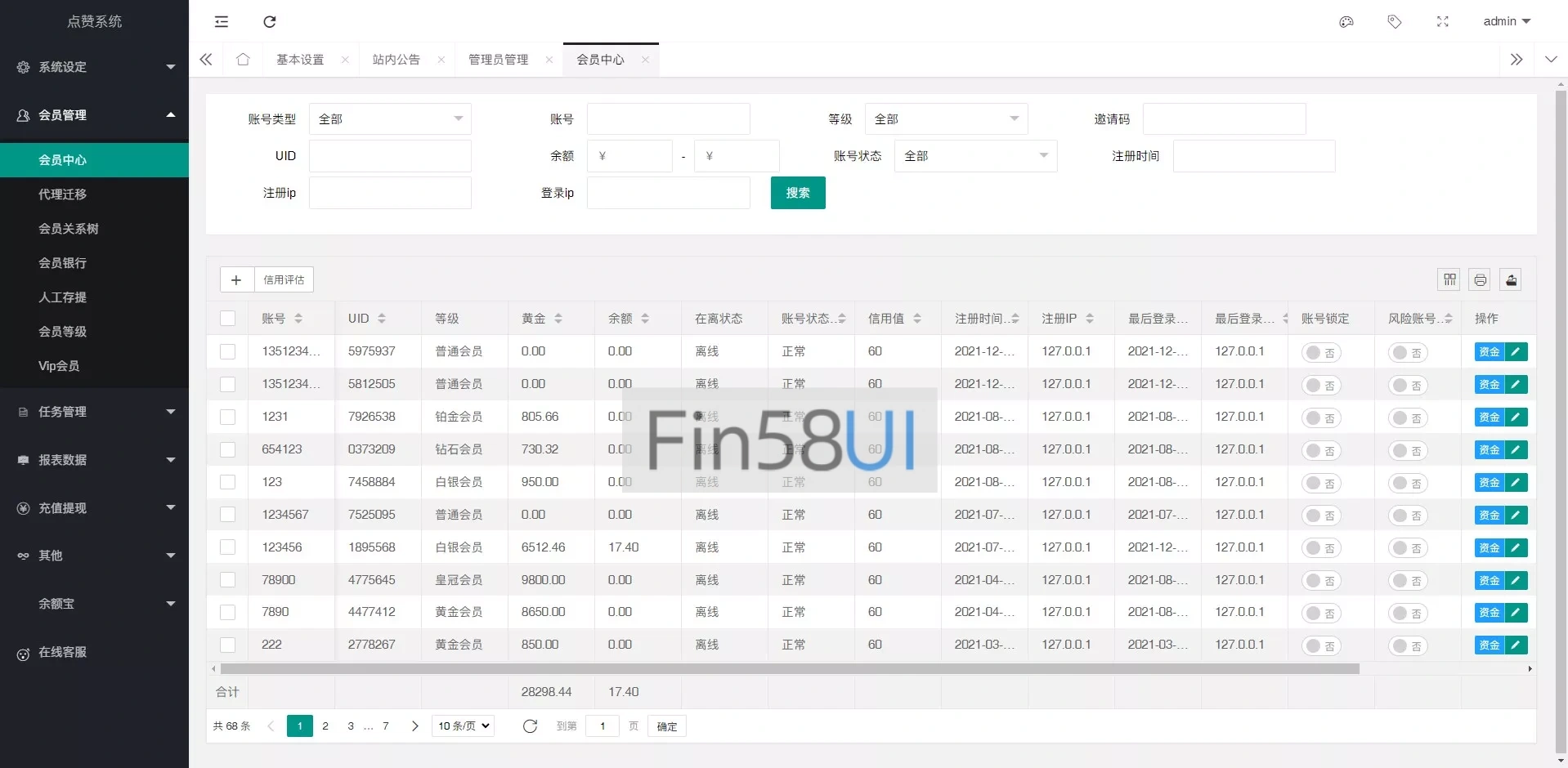Expand the 任务管理 sidebar menu
This screenshot has width=1568, height=768.
pyautogui.click(x=94, y=412)
